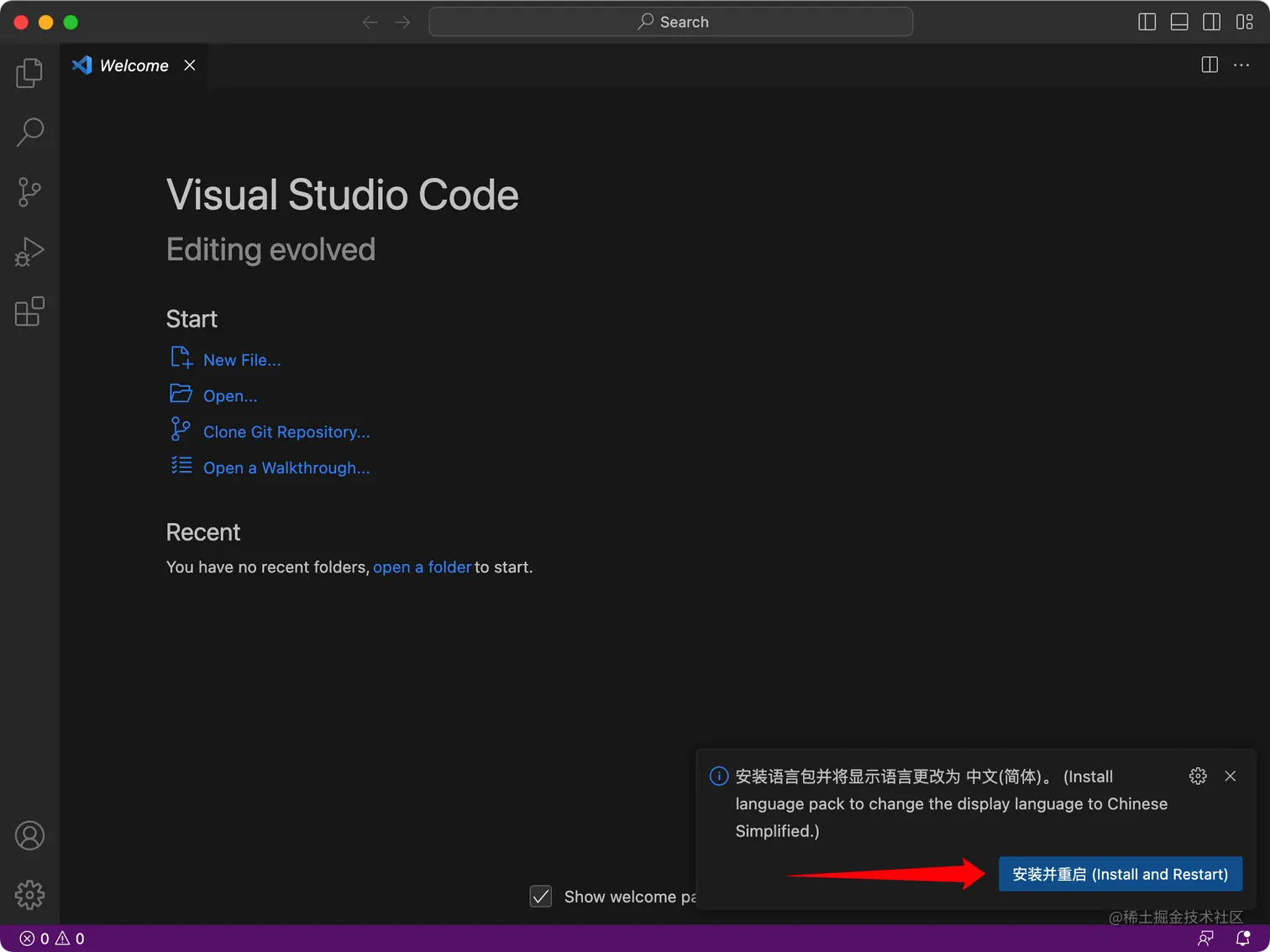
Task: Click the New File... link
Action: pos(242,360)
